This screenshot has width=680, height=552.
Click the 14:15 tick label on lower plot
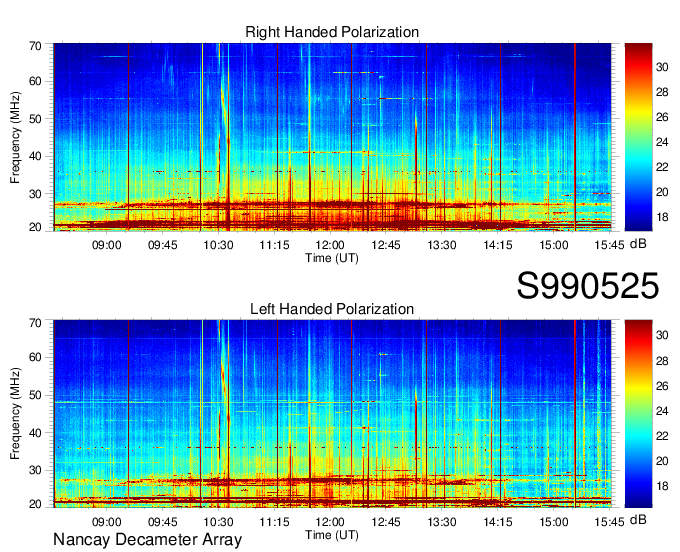(498, 522)
